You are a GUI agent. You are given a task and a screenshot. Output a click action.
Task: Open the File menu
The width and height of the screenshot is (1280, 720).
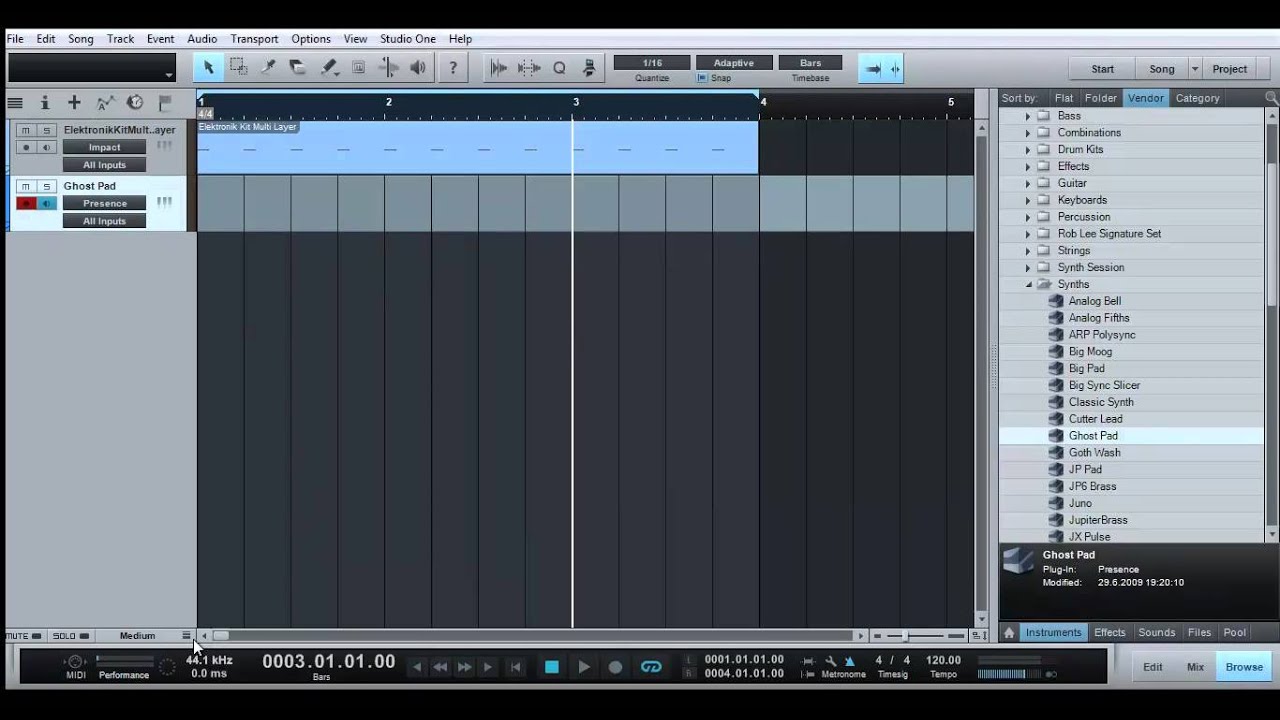tap(15, 39)
